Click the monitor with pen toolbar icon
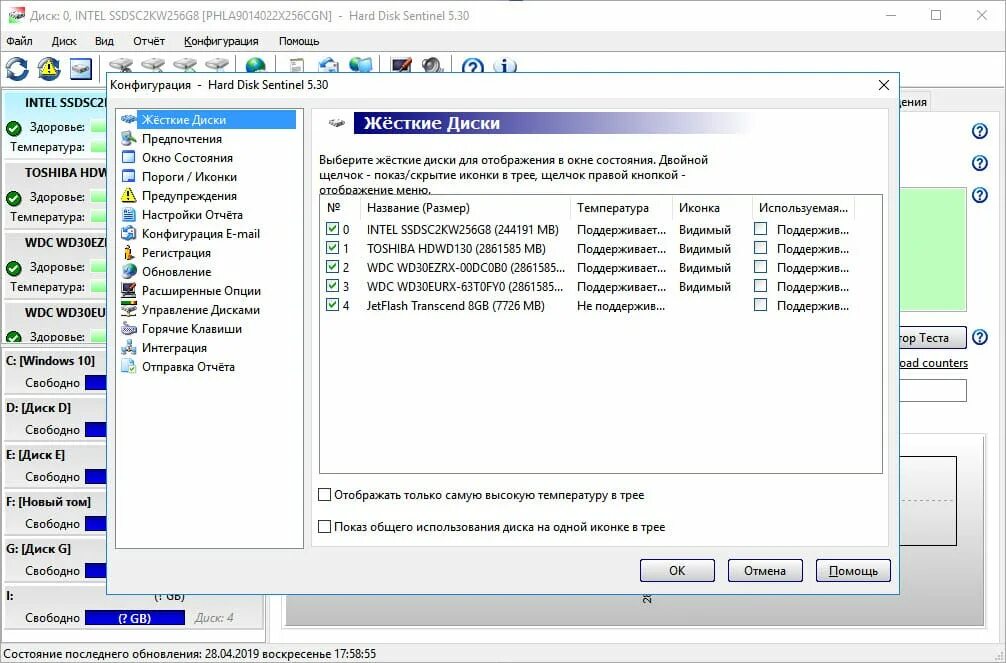 (401, 65)
